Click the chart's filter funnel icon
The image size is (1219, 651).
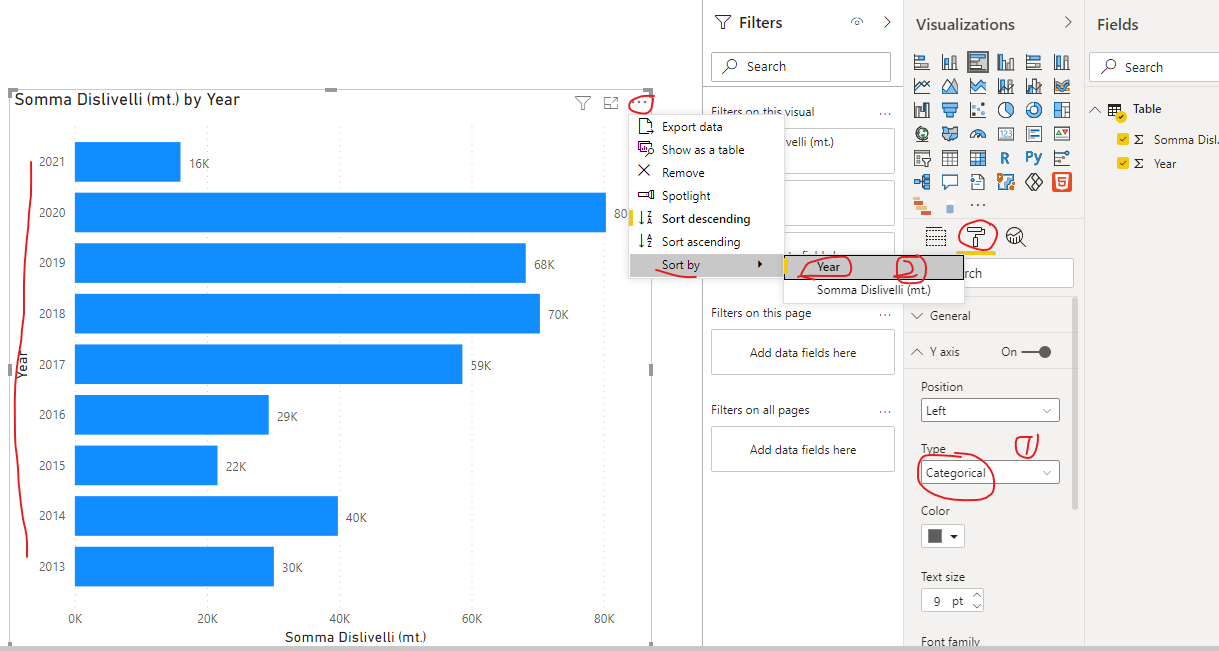point(583,102)
